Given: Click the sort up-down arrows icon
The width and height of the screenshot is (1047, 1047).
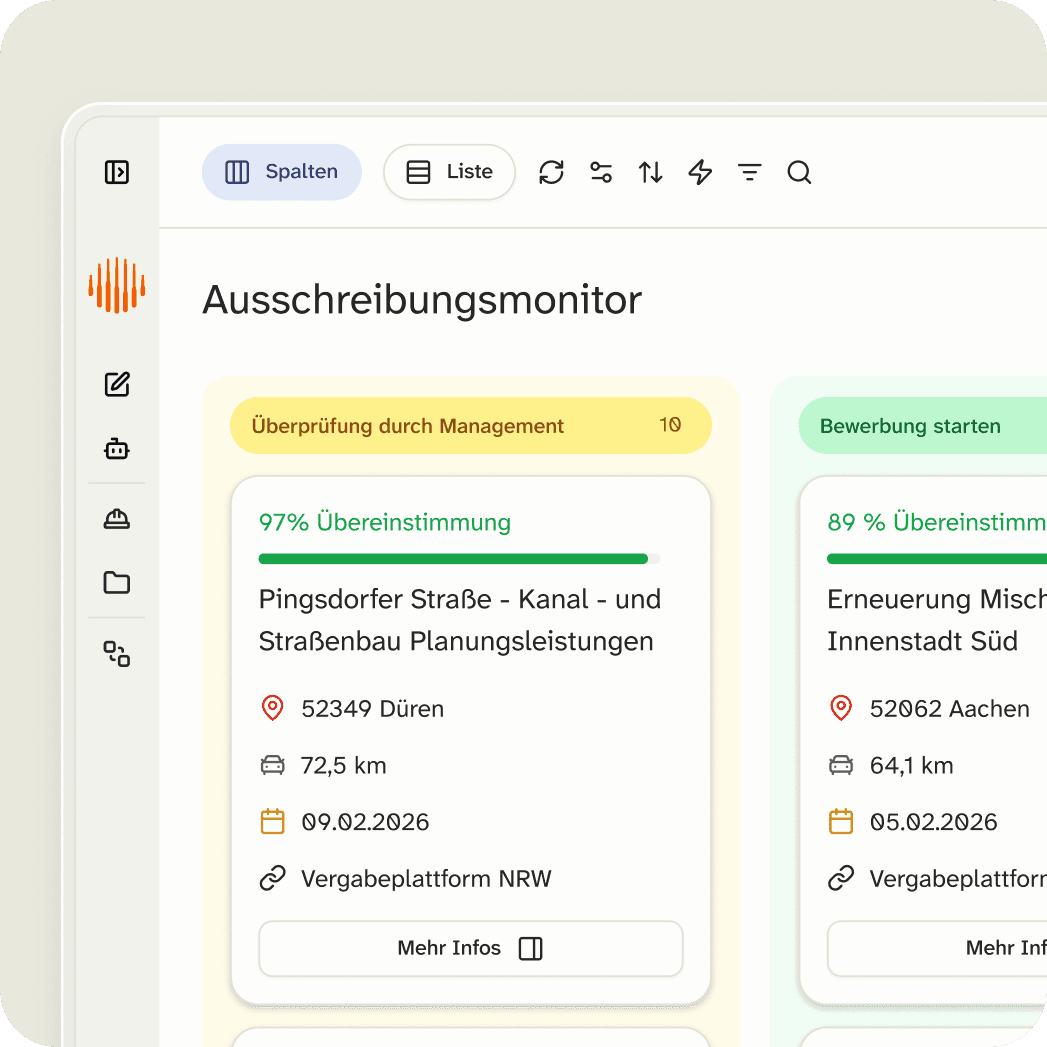Looking at the screenshot, I should [650, 172].
